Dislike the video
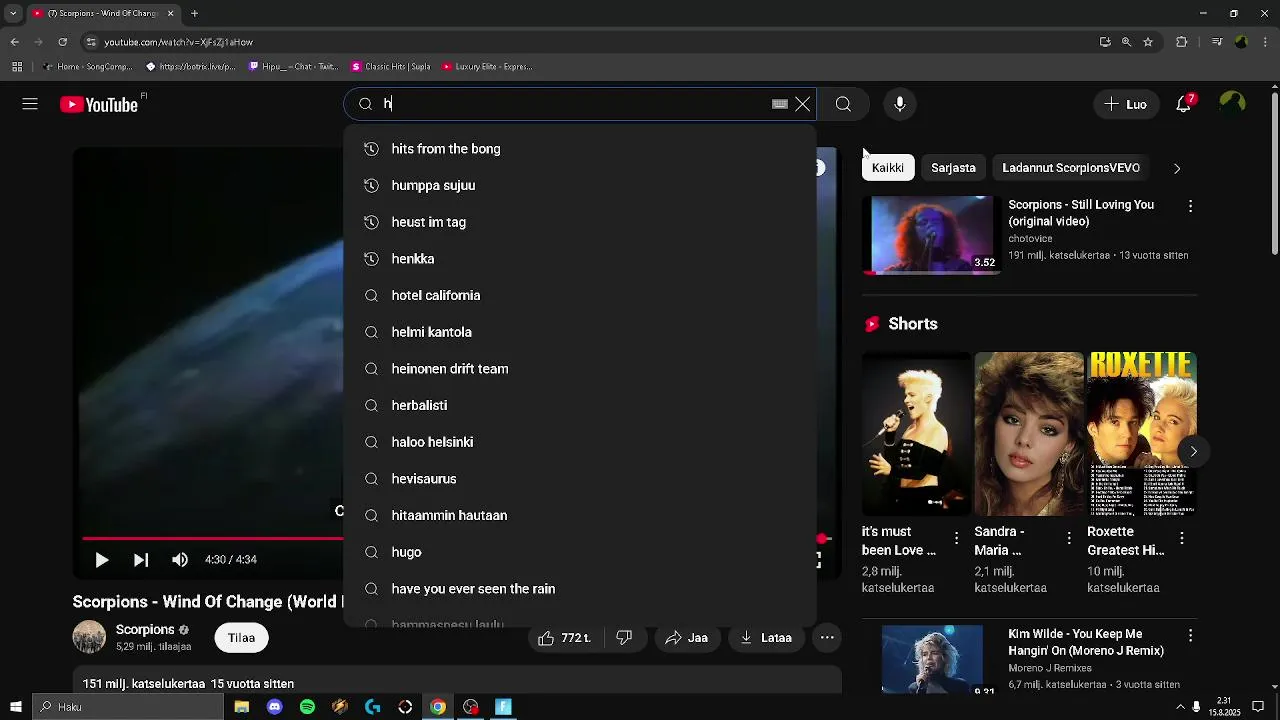This screenshot has width=1280, height=720. [624, 638]
